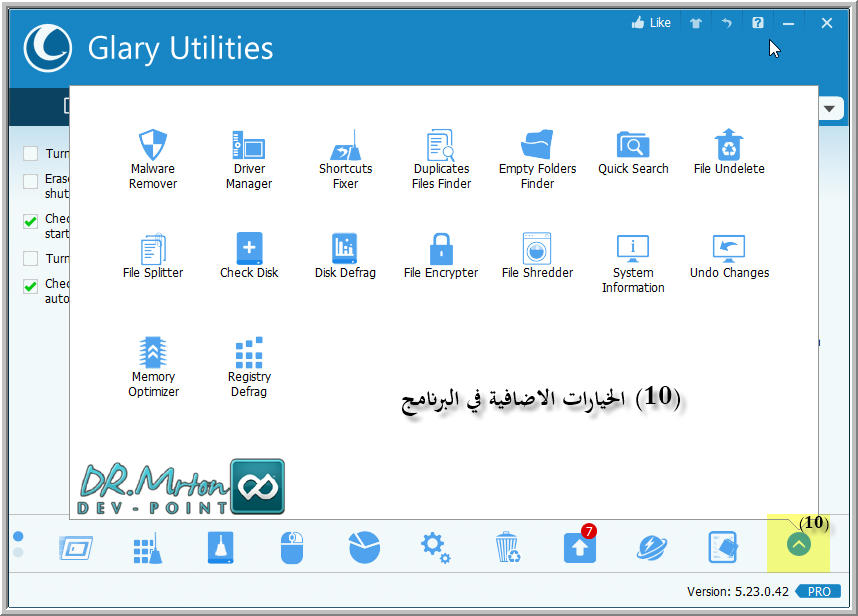Click the monitor overview icon in bottom toolbar
The image size is (858, 616).
(x=76, y=548)
